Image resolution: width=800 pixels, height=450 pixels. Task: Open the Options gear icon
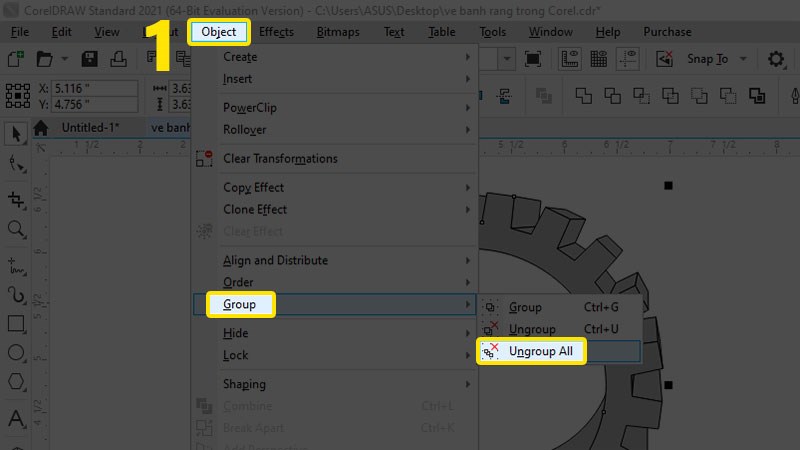tap(776, 59)
